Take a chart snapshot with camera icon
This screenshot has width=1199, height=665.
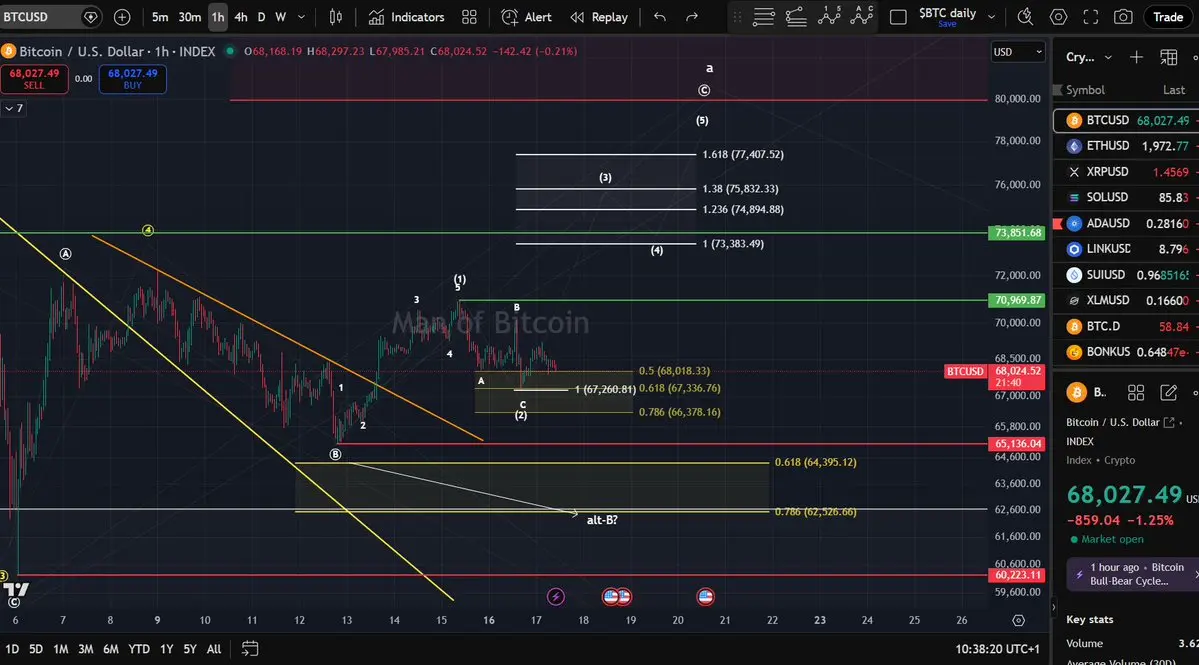click(1123, 17)
